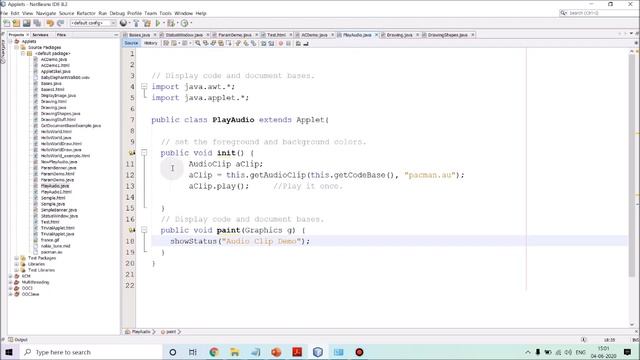Click the Find Next Occurrence icon
This screenshot has width=640, height=360.
(x=213, y=43)
